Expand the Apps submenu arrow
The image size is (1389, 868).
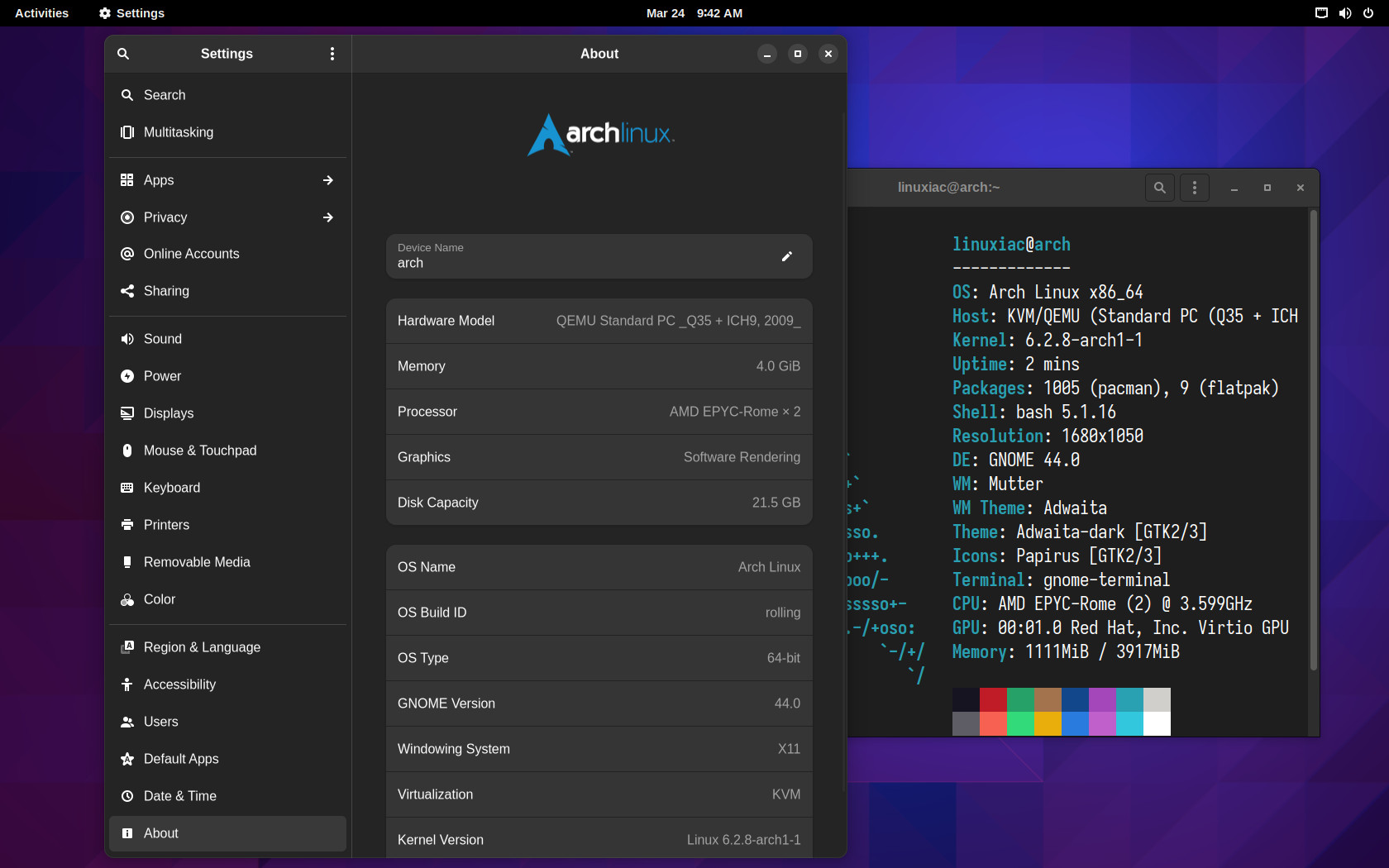point(328,180)
